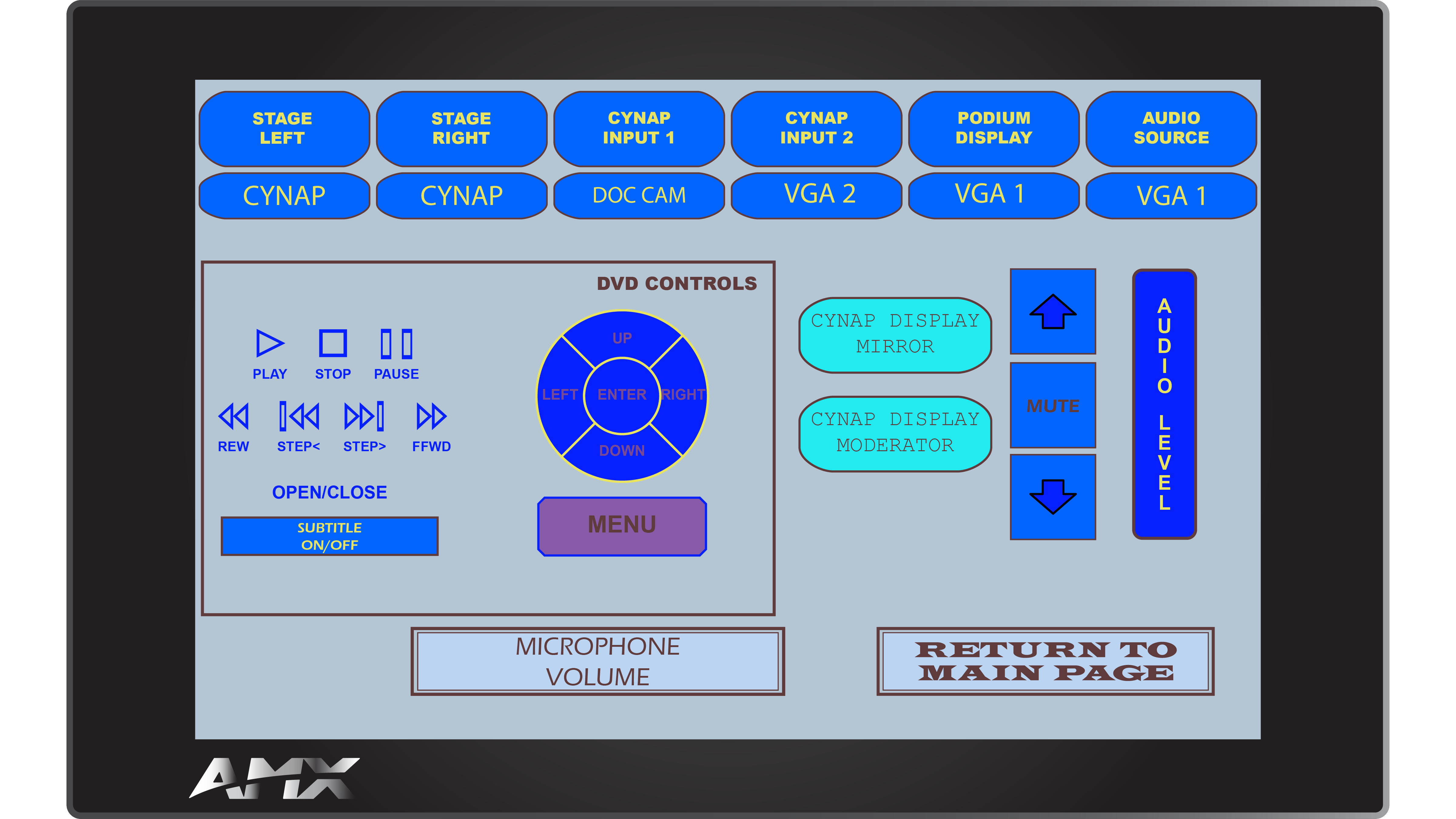Select the DOC CAM source under Cynap Input 1
Viewport: 1456px width, 819px height.
click(639, 196)
